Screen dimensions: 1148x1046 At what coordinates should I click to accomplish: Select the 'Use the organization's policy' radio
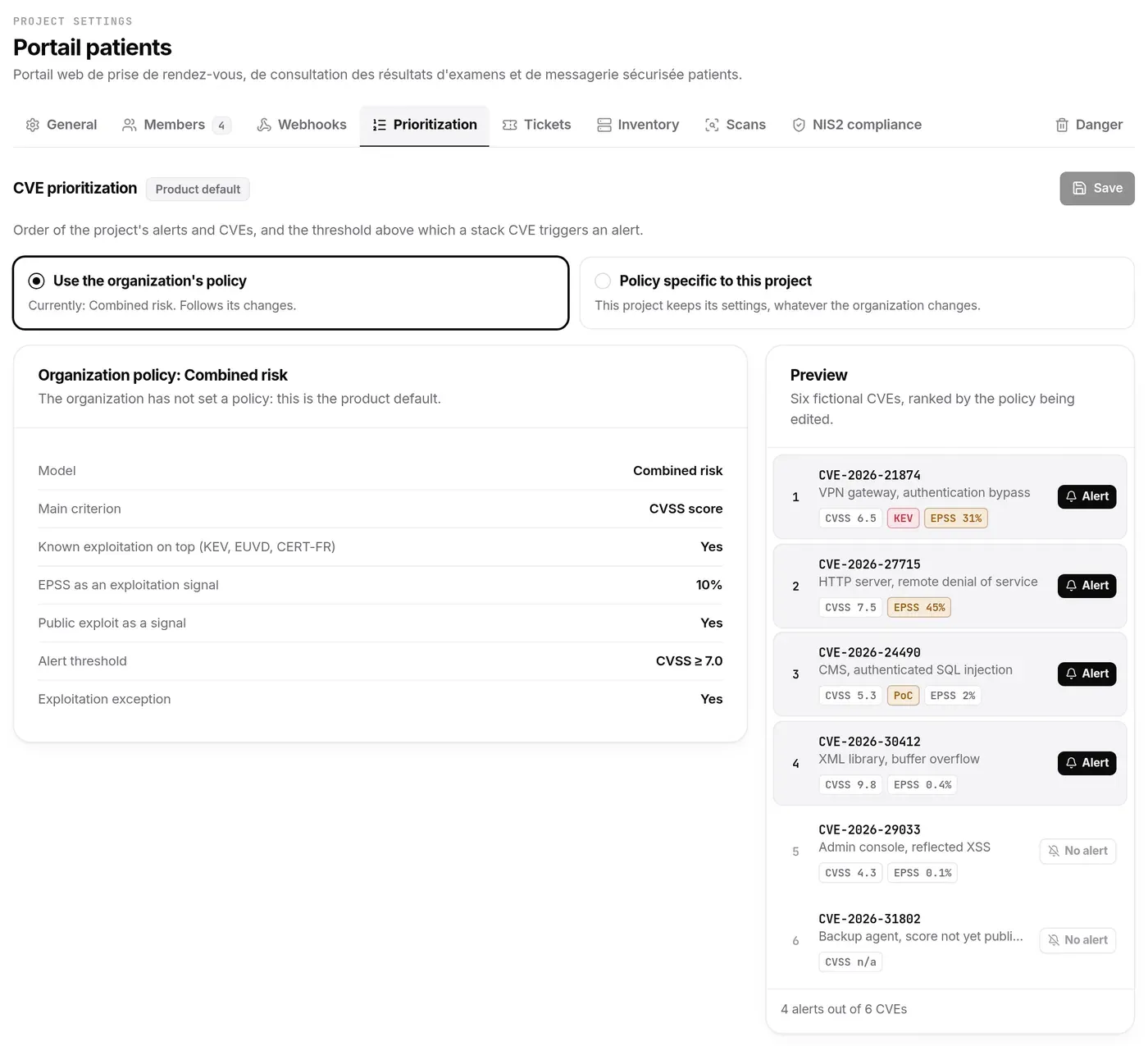[37, 281]
